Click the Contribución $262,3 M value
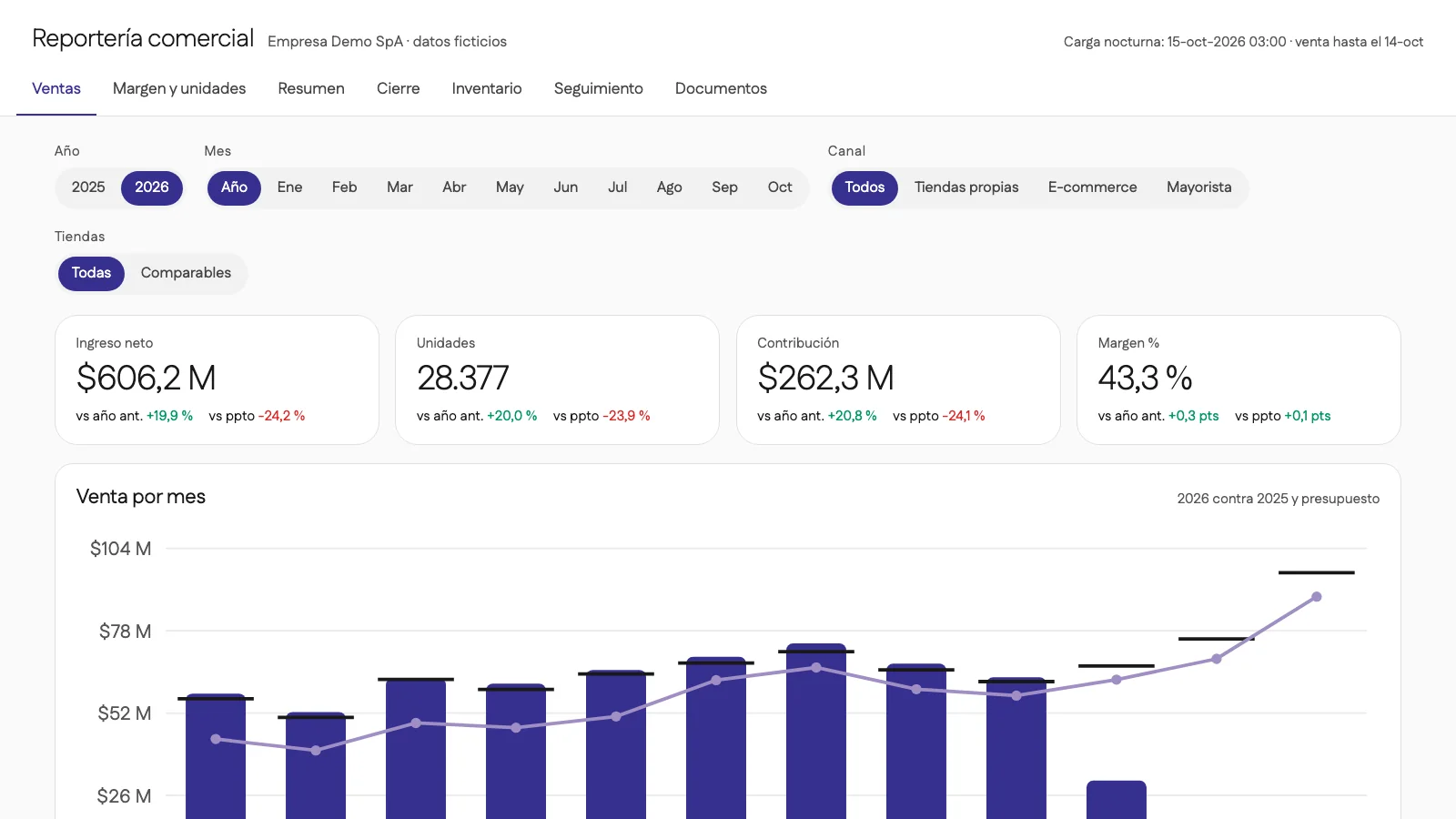 pyautogui.click(x=826, y=378)
